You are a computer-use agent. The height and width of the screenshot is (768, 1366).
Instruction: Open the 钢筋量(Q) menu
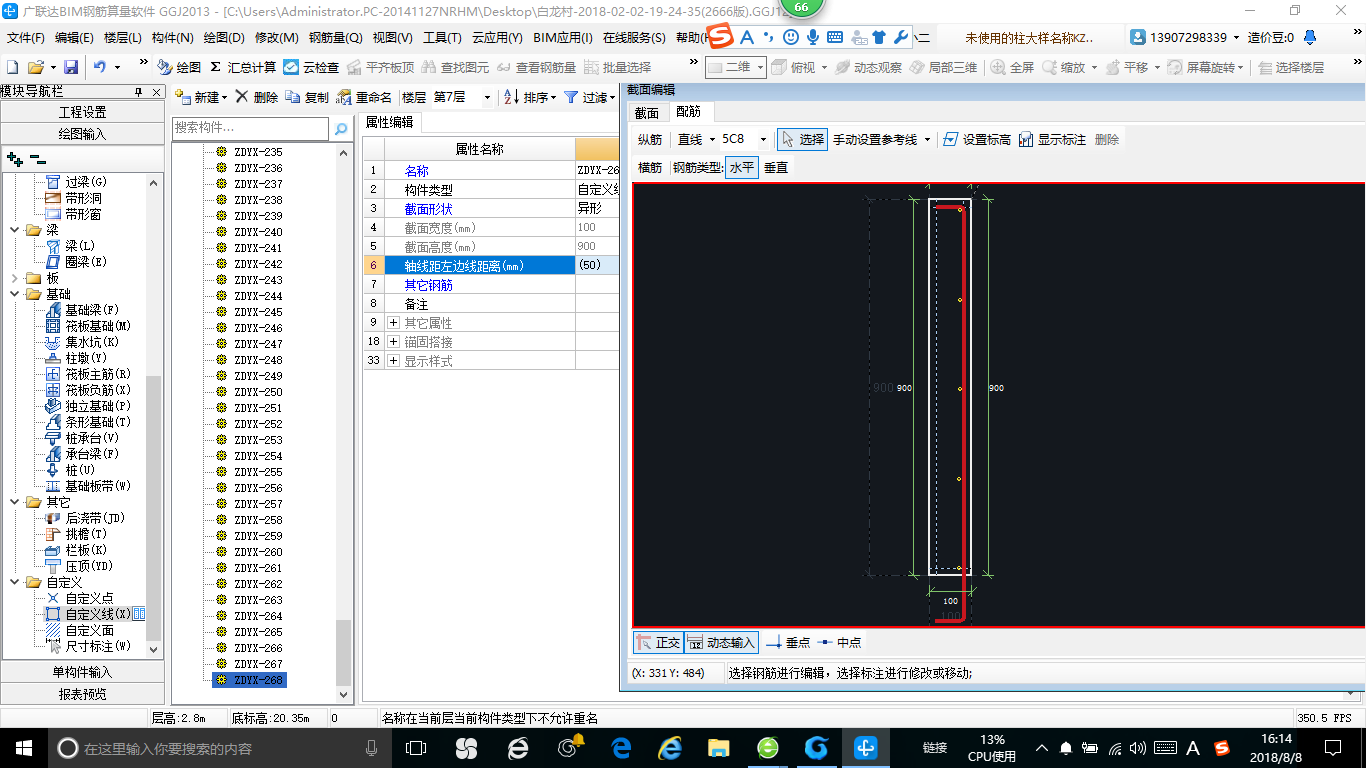click(x=335, y=37)
